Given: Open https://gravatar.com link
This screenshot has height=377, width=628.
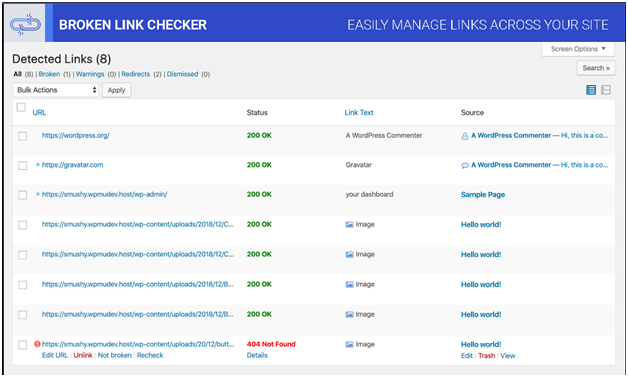Looking at the screenshot, I should 72,165.
